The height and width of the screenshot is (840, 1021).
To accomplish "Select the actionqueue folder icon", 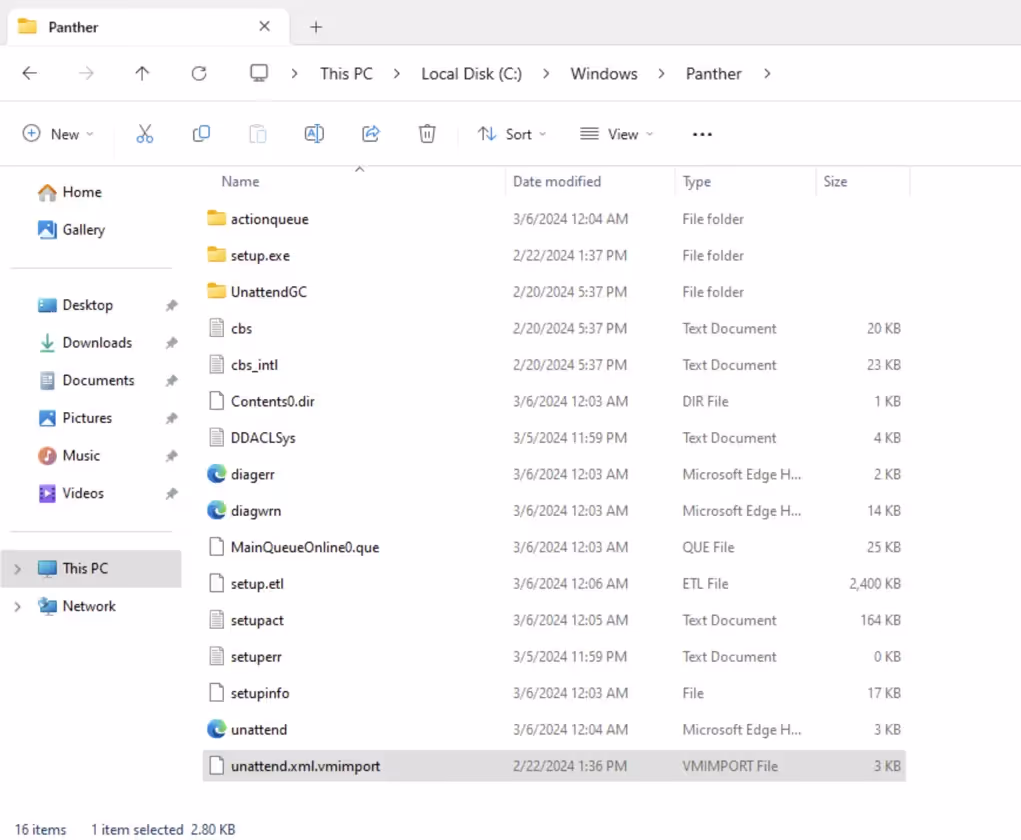I will (x=216, y=218).
